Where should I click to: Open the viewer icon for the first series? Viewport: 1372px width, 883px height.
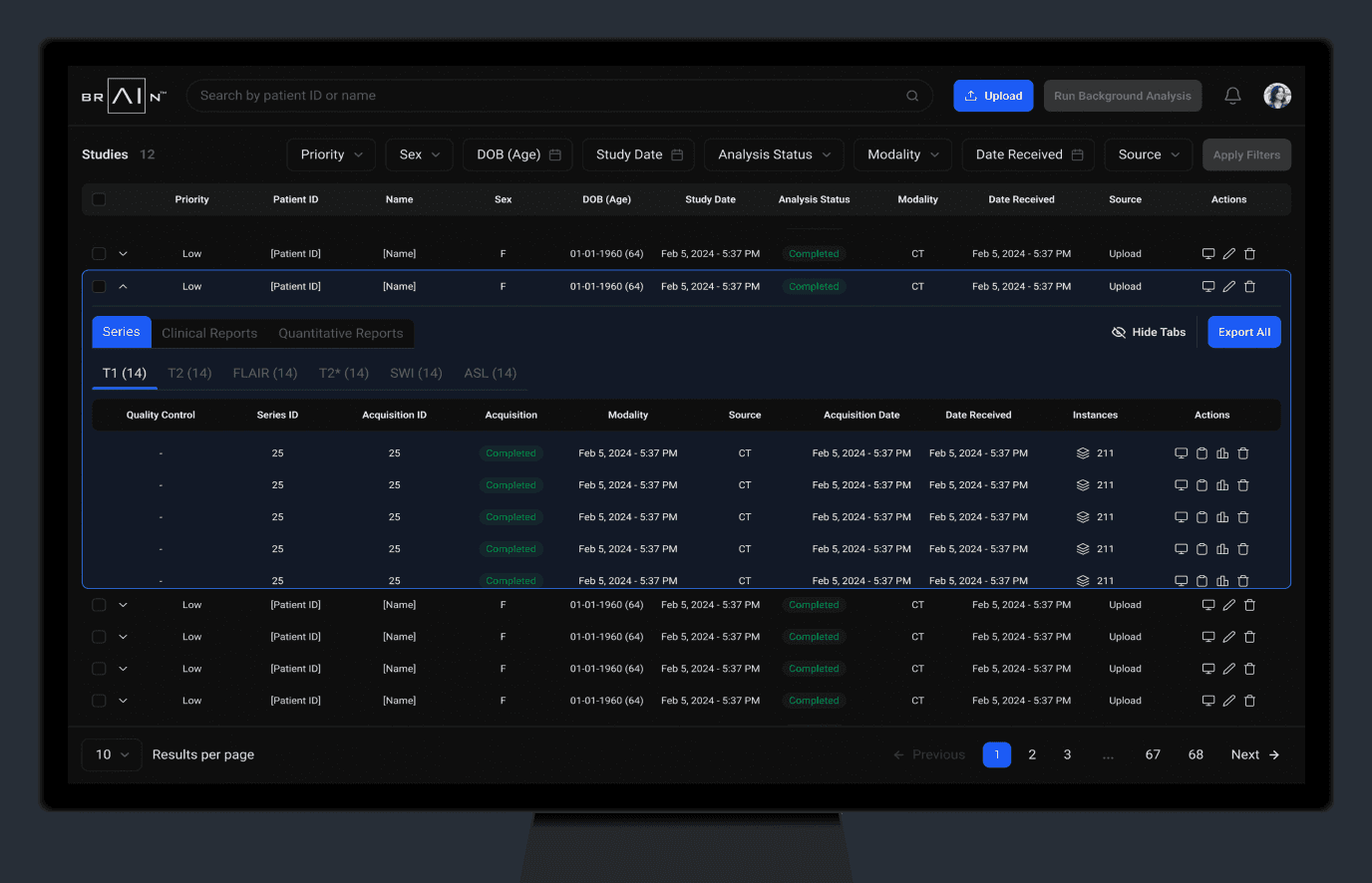tap(1182, 452)
